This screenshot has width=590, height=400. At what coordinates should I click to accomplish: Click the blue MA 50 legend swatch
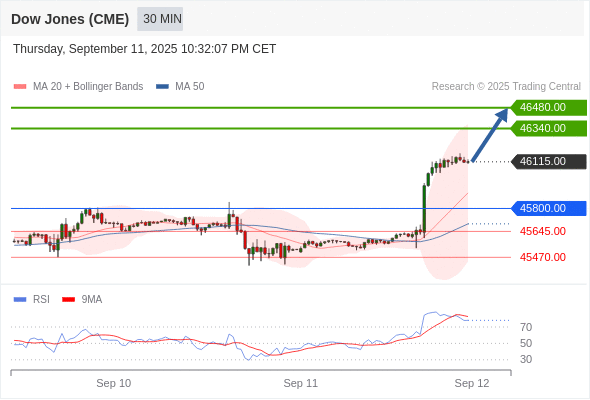click(162, 87)
